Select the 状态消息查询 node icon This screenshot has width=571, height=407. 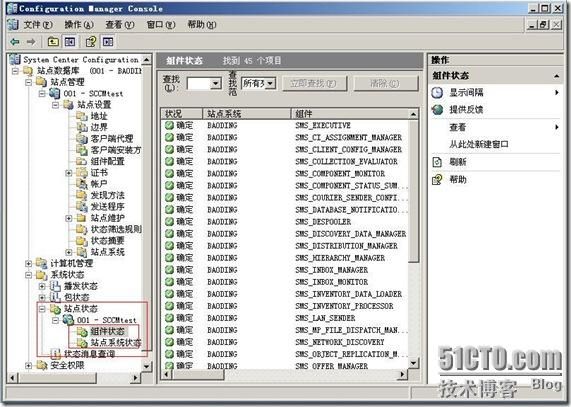55,353
